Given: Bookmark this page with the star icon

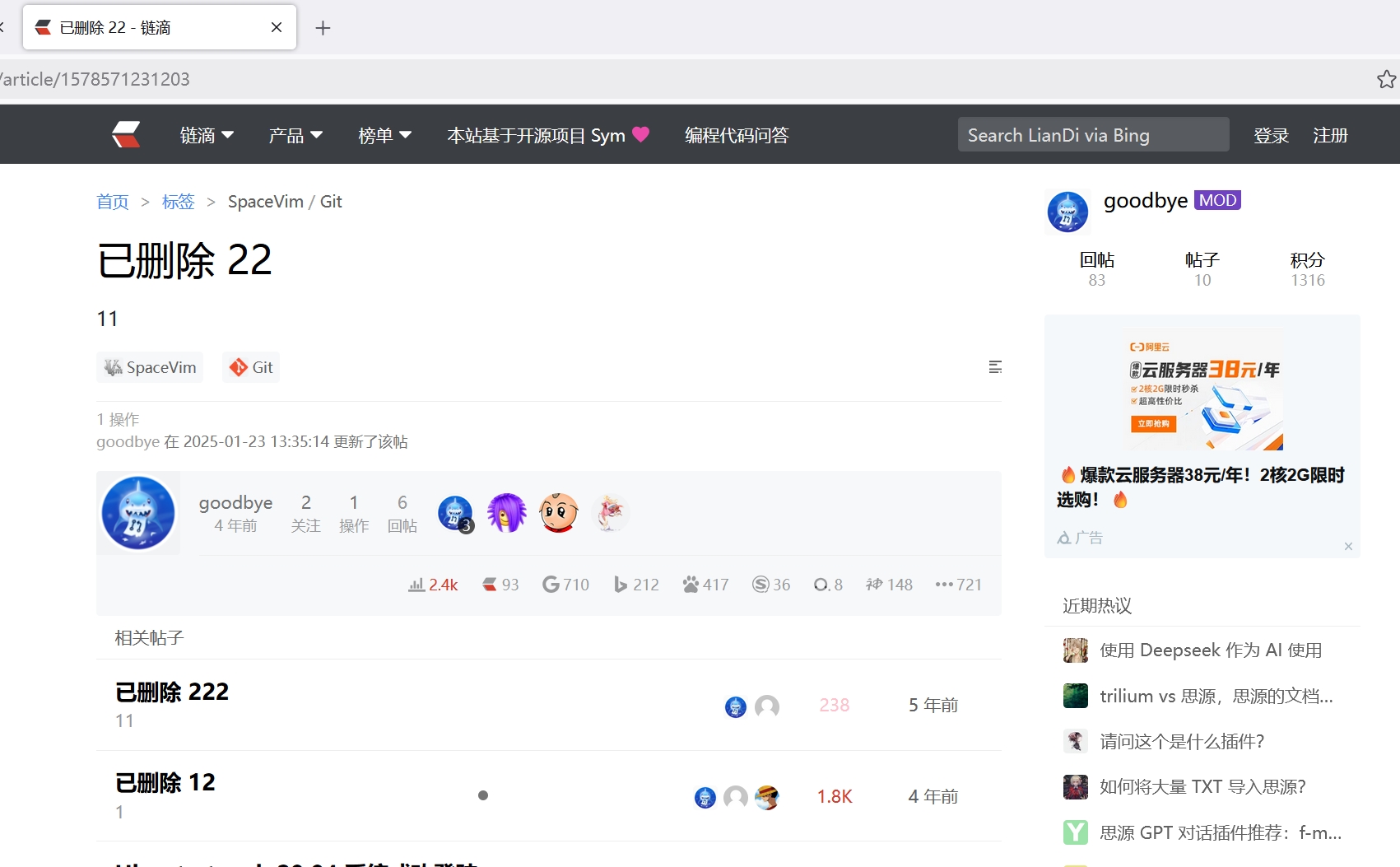Looking at the screenshot, I should click(x=1386, y=79).
